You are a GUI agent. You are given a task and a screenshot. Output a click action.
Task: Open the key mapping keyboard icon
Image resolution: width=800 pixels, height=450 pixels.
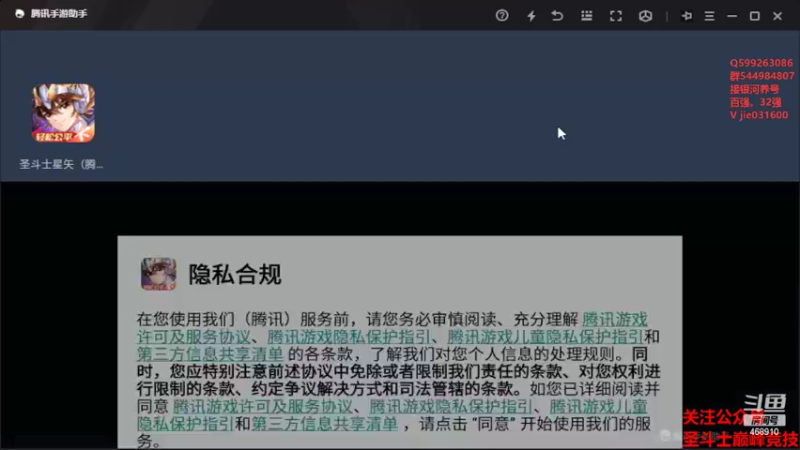point(587,16)
